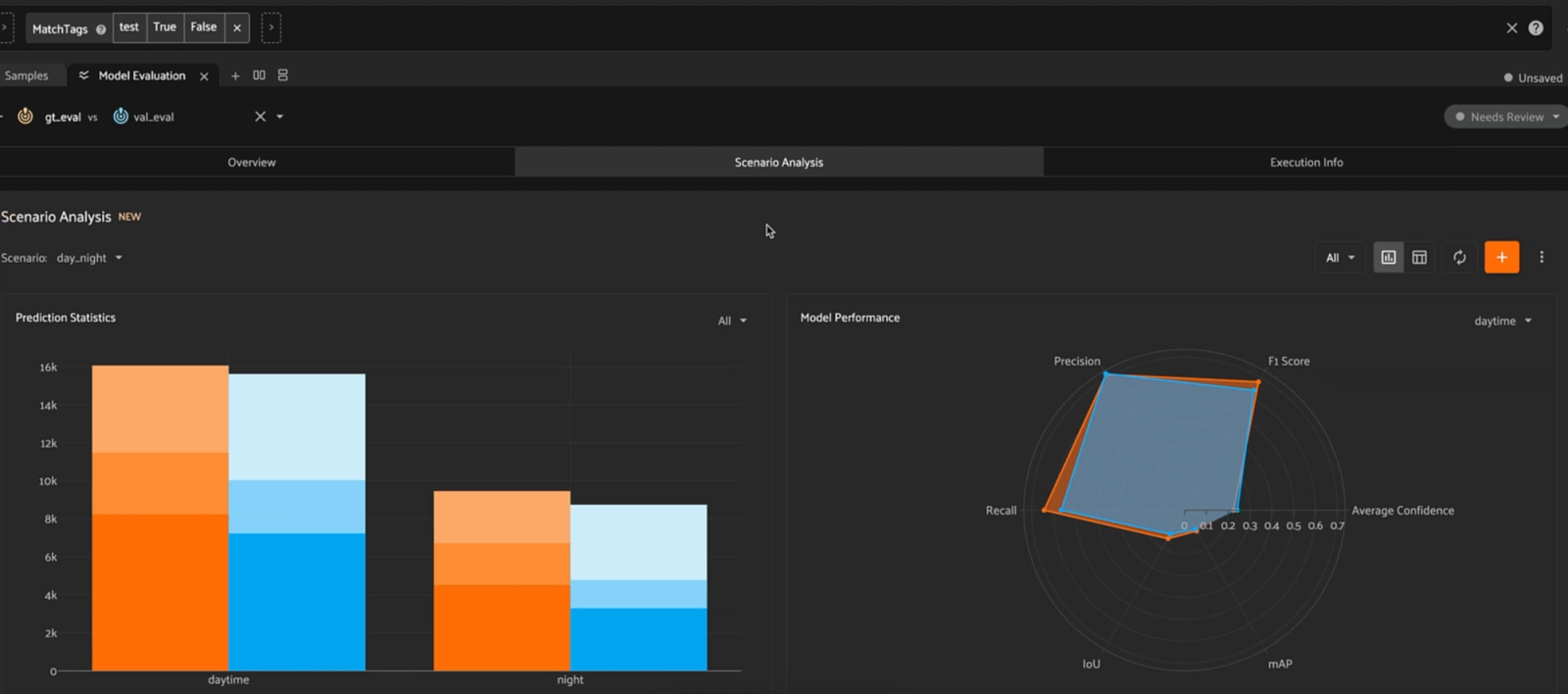Image resolution: width=1568 pixels, height=694 pixels.
Task: Split panels horizontally icon
Action: pyautogui.click(x=259, y=75)
